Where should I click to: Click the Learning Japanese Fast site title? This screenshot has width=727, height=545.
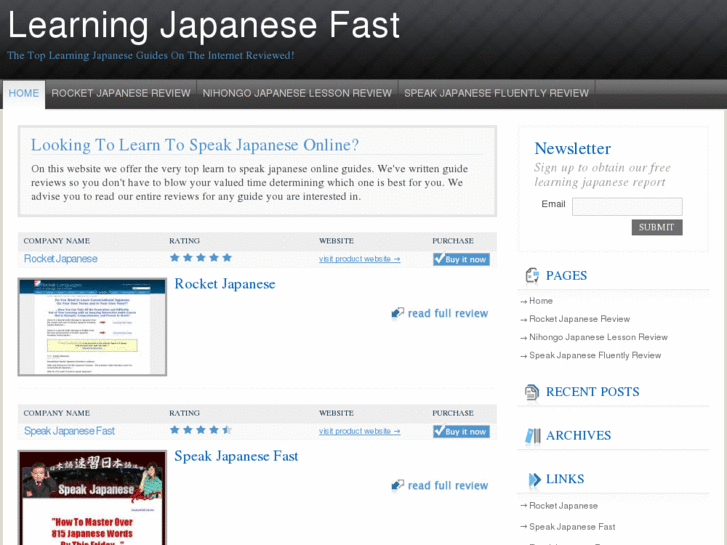point(204,25)
